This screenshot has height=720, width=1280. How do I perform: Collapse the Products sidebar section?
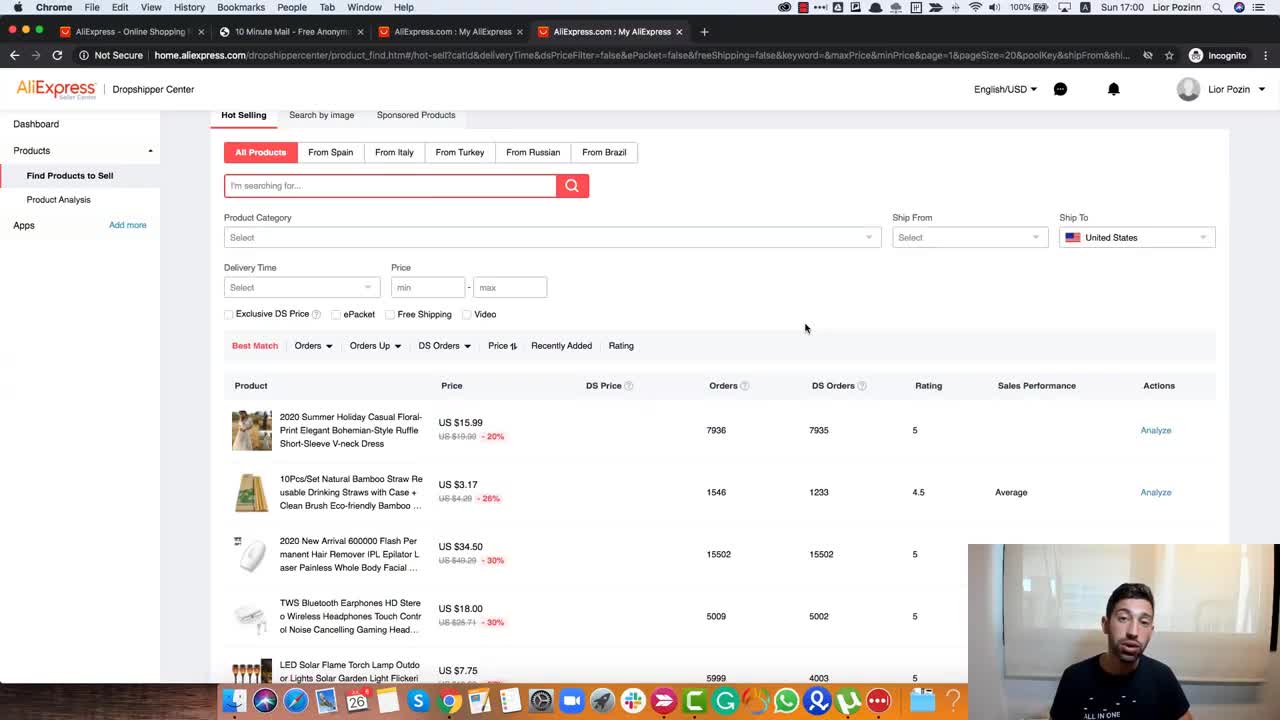point(150,151)
